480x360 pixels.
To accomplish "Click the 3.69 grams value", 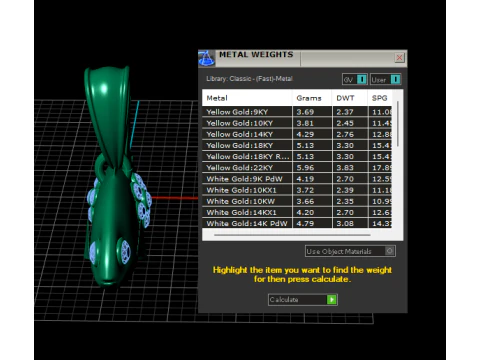I will click(x=305, y=112).
